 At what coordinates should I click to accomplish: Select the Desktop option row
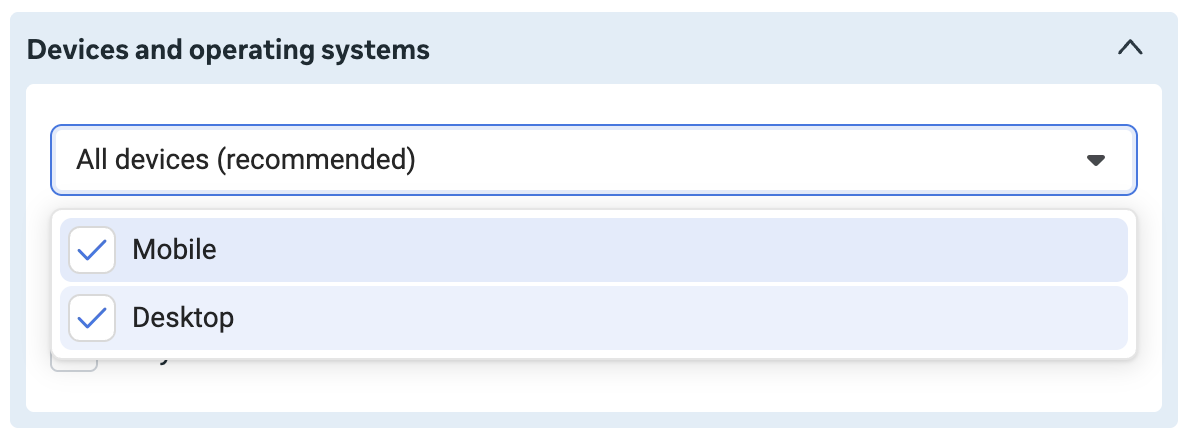[x=594, y=318]
